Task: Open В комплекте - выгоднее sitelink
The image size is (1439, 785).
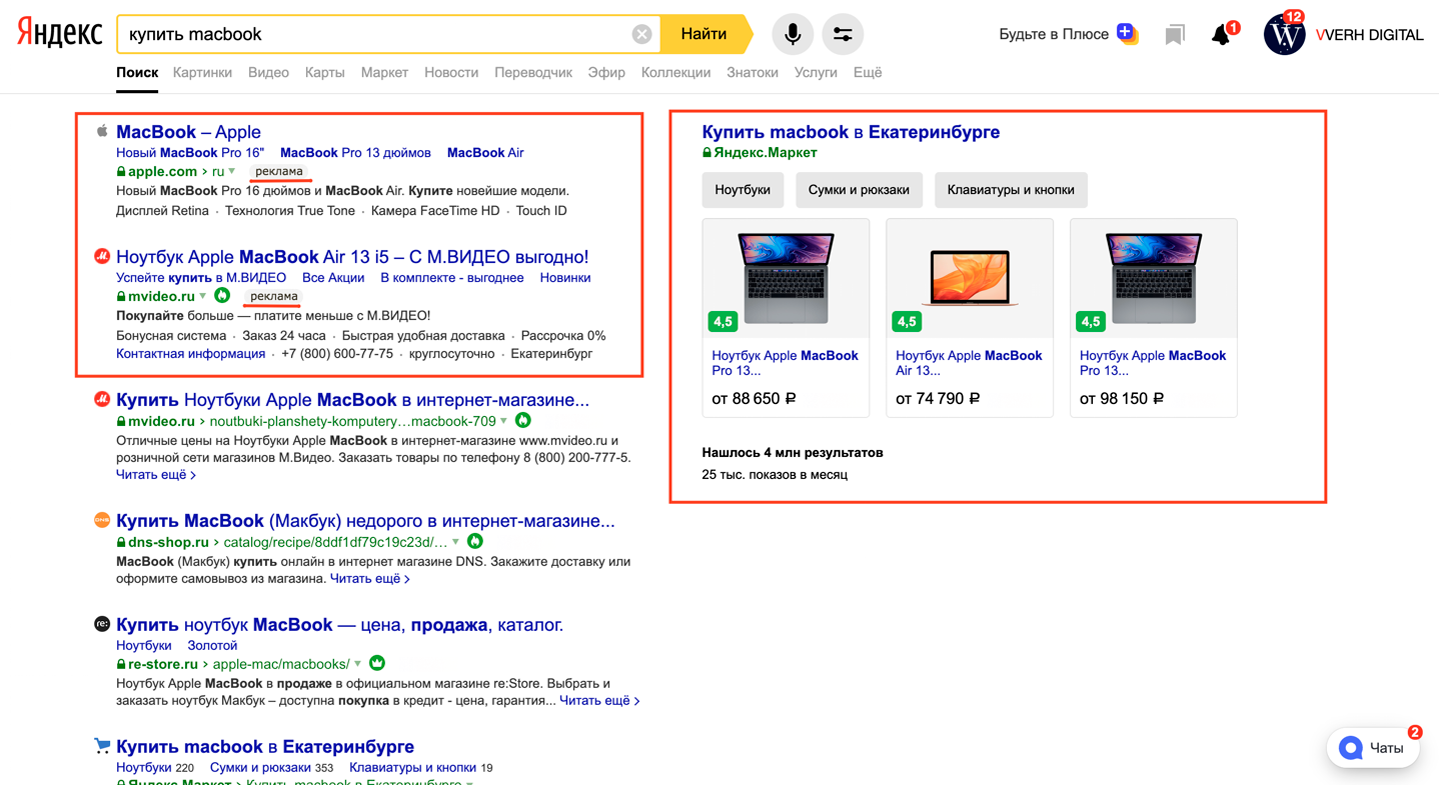Action: [x=452, y=278]
